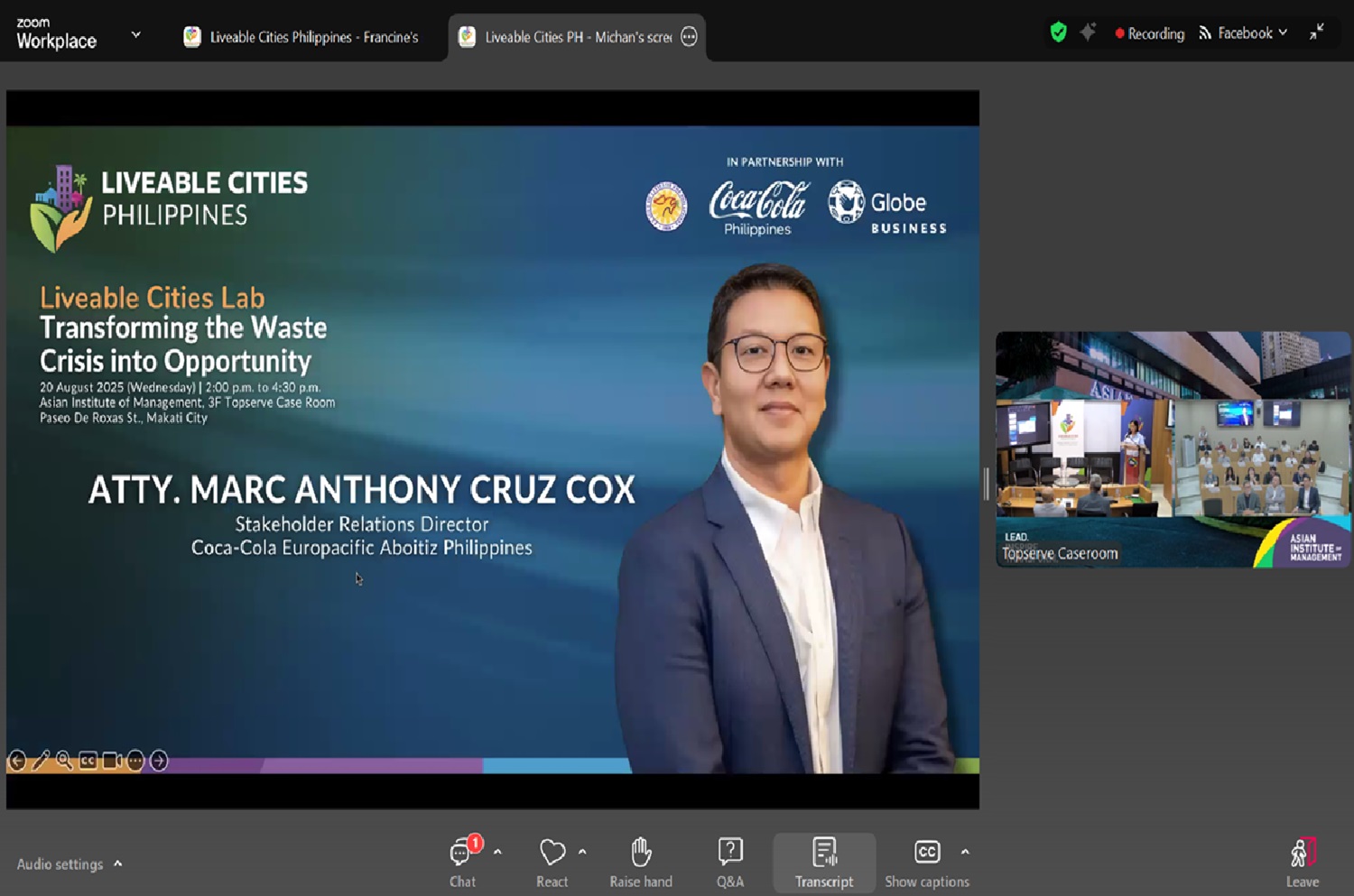Select the pen annotation tool on slide
The image size is (1354, 896).
click(41, 761)
